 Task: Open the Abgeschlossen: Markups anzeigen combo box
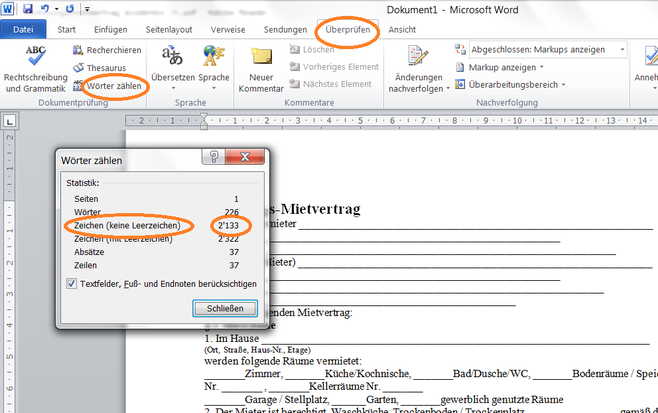(548, 50)
